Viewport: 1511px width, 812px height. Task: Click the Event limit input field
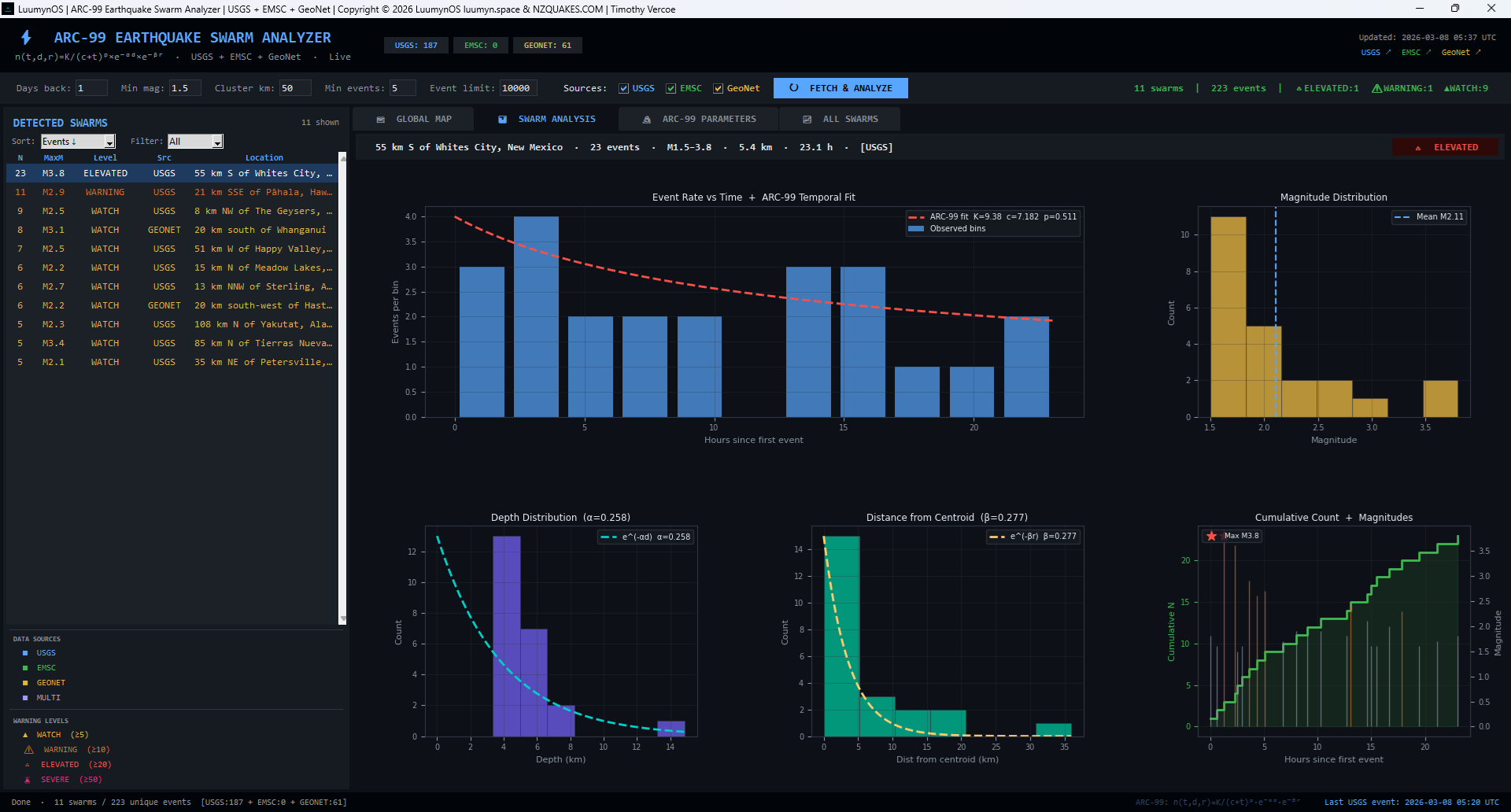518,88
